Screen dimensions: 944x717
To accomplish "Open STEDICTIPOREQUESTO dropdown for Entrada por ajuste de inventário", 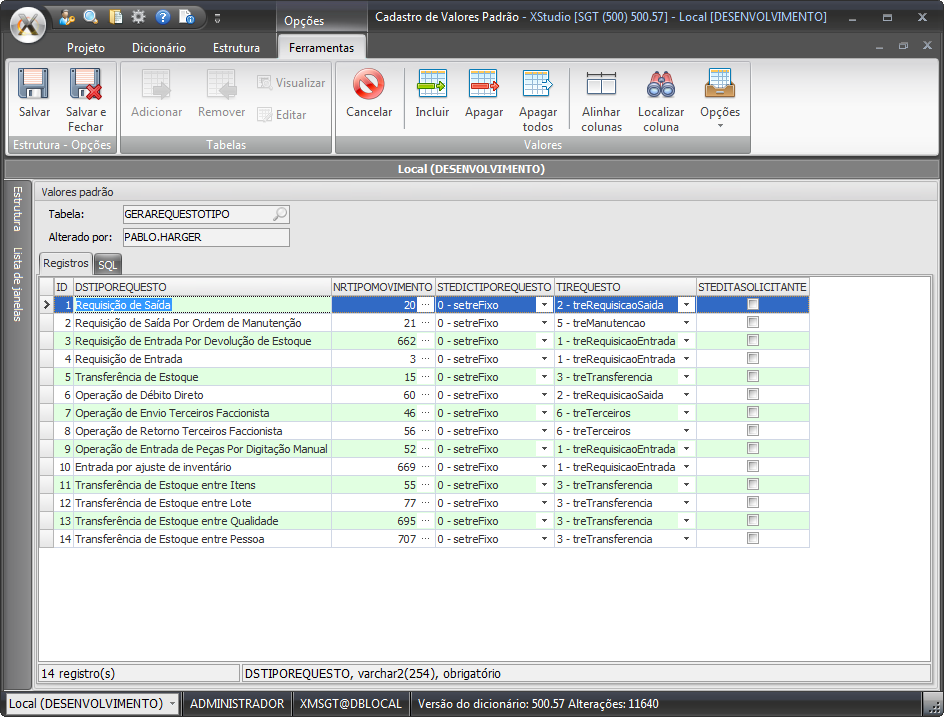I will (544, 467).
